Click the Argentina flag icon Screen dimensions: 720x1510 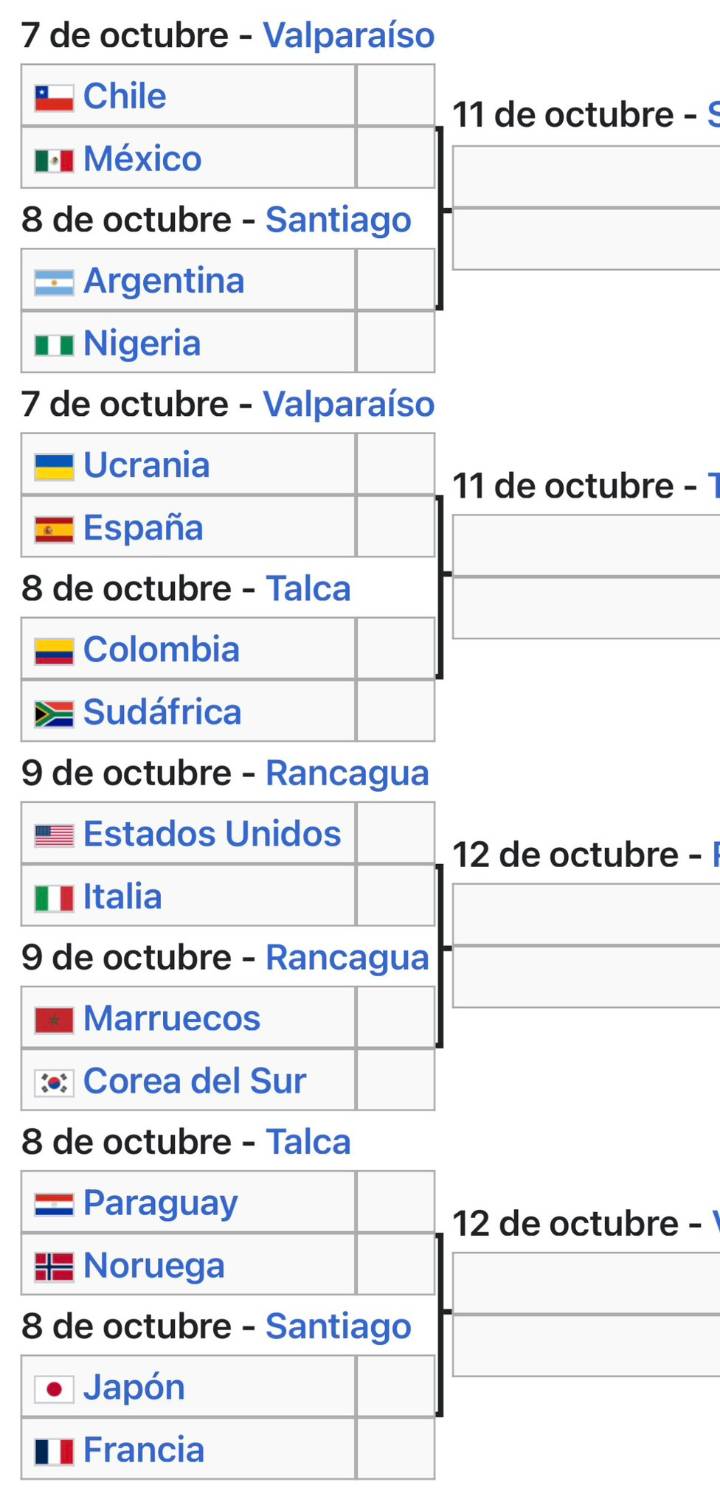[x=54, y=282]
